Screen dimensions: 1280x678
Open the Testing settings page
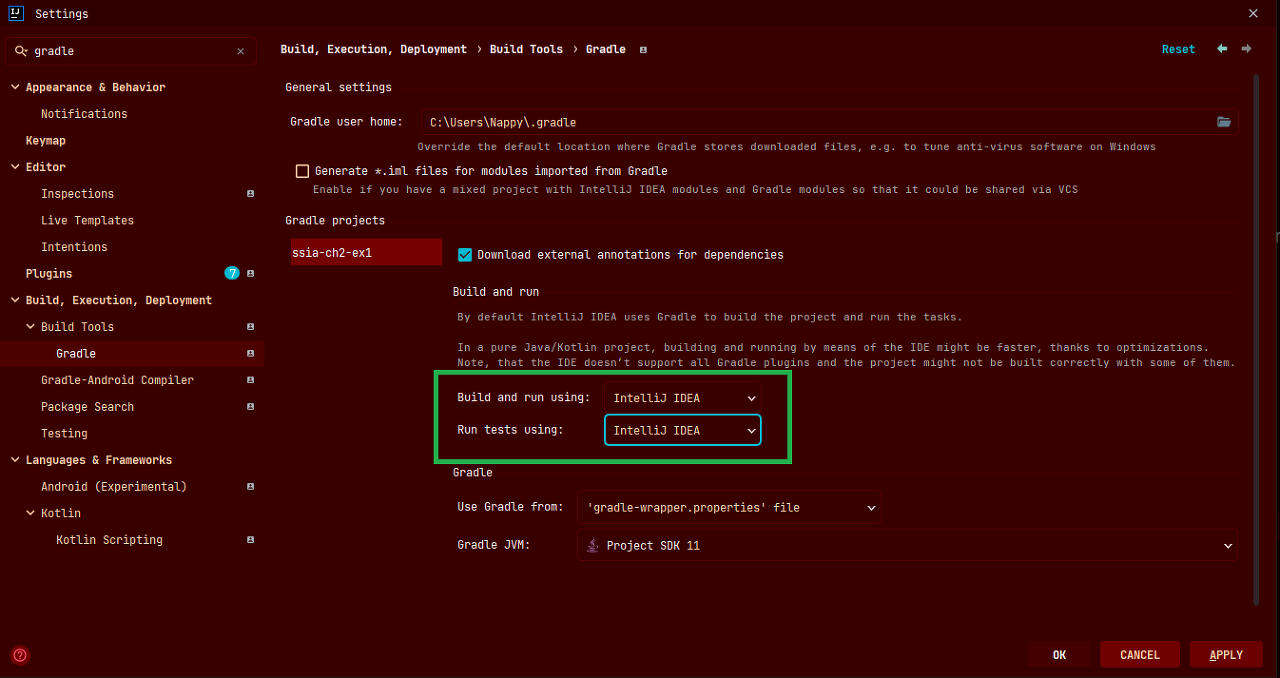[x=64, y=434]
